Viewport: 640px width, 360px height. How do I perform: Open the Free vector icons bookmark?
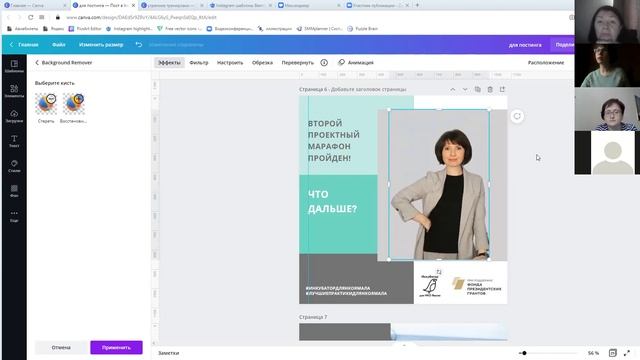(180, 29)
